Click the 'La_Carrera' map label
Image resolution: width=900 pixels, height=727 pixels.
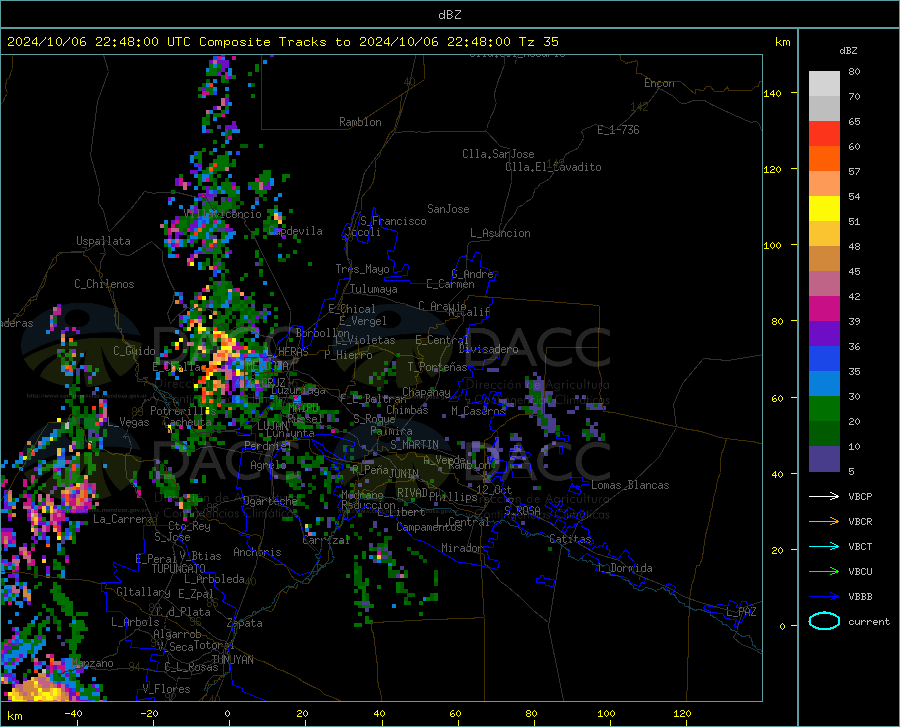tap(123, 519)
